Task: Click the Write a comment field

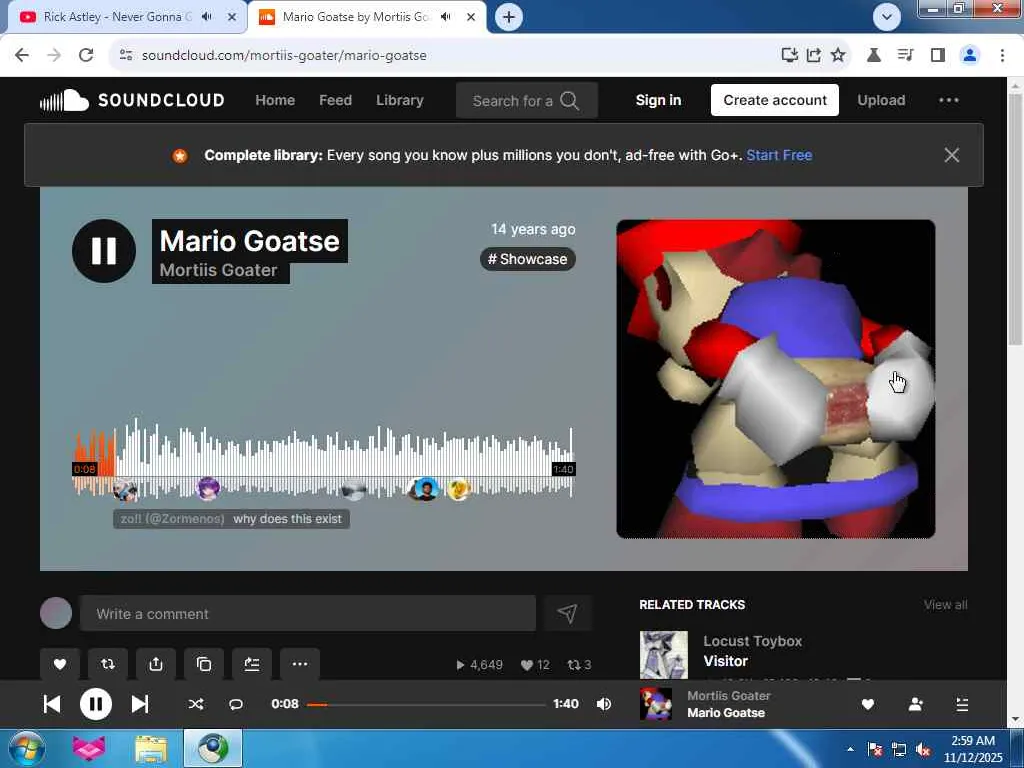Action: (x=308, y=614)
